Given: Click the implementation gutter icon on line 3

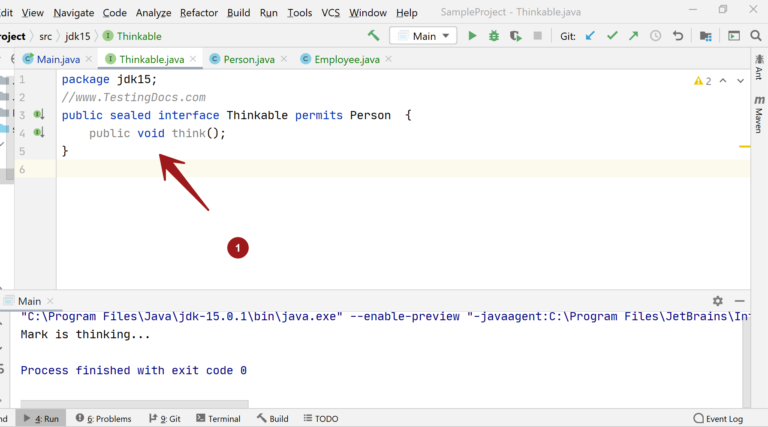Looking at the screenshot, I should pos(39,115).
